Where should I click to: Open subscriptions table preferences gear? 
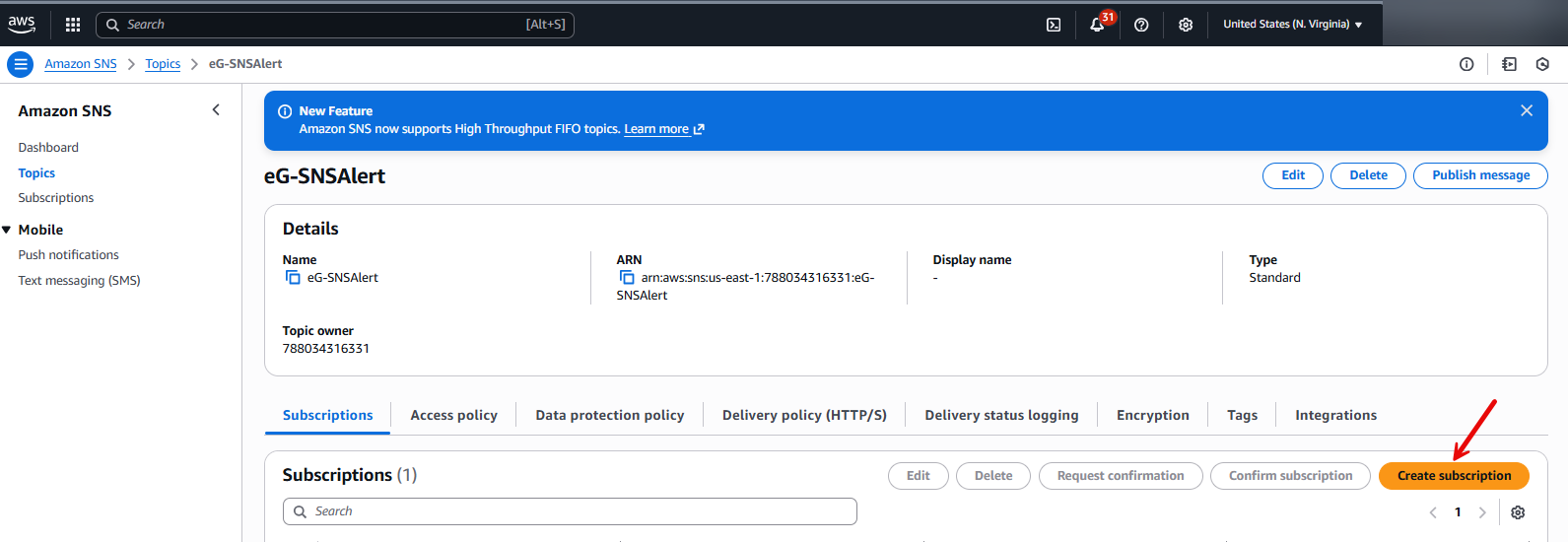point(1518,512)
